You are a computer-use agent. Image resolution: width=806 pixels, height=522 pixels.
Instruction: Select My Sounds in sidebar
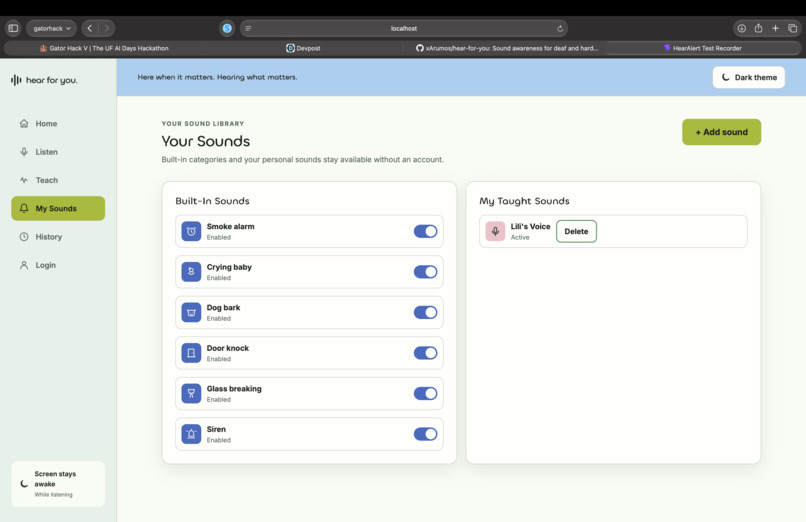point(58,208)
